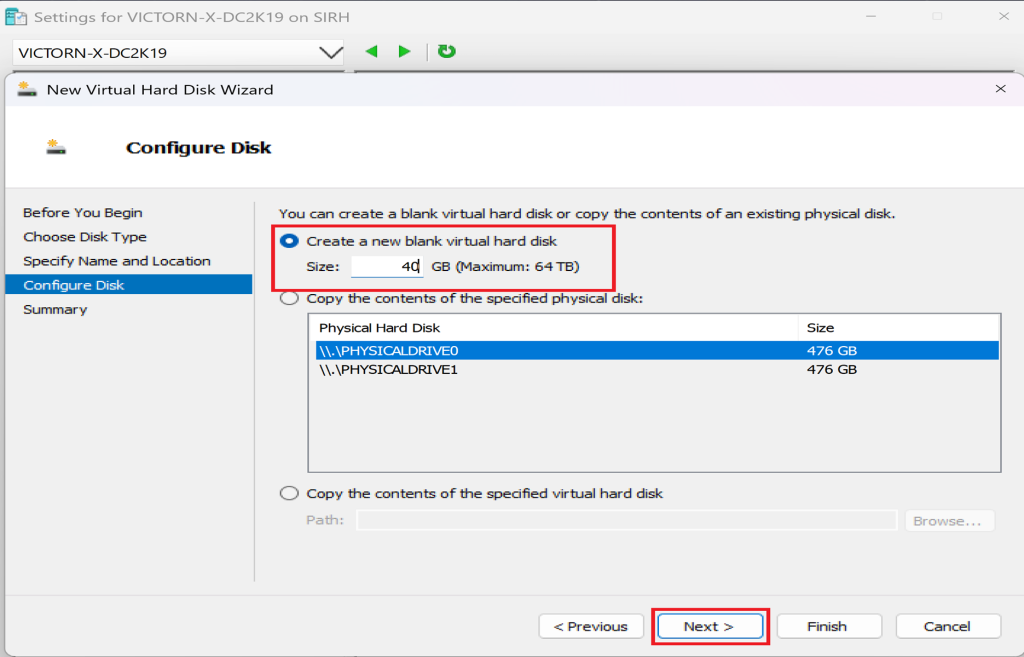The image size is (1024, 657).
Task: Open Specify Name and Location step
Action: click(117, 261)
